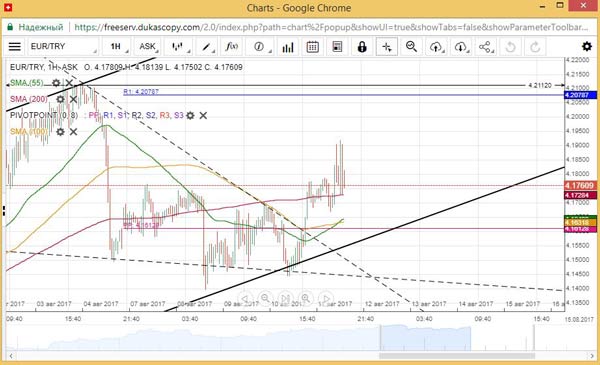Click the chart zoom-in overlay button
Screen dimensions: 600x365
(305, 299)
